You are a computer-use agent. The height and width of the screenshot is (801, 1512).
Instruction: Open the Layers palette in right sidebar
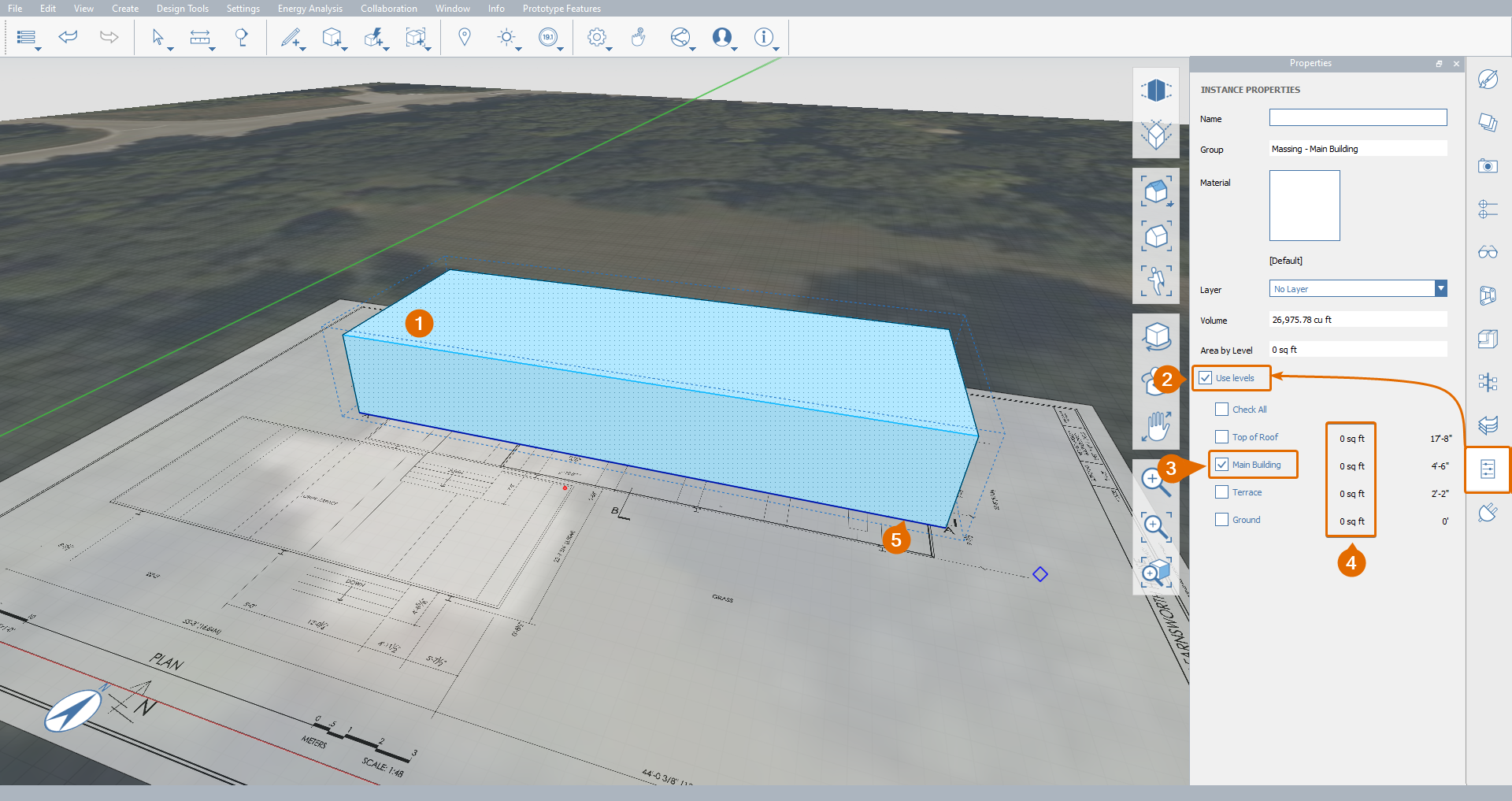pos(1488,425)
